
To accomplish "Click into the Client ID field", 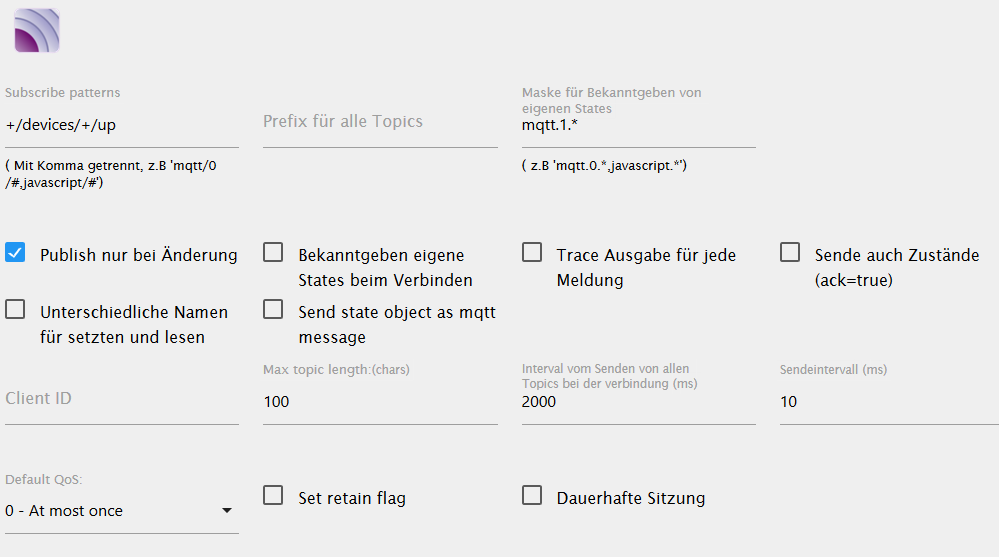I will coord(121,399).
